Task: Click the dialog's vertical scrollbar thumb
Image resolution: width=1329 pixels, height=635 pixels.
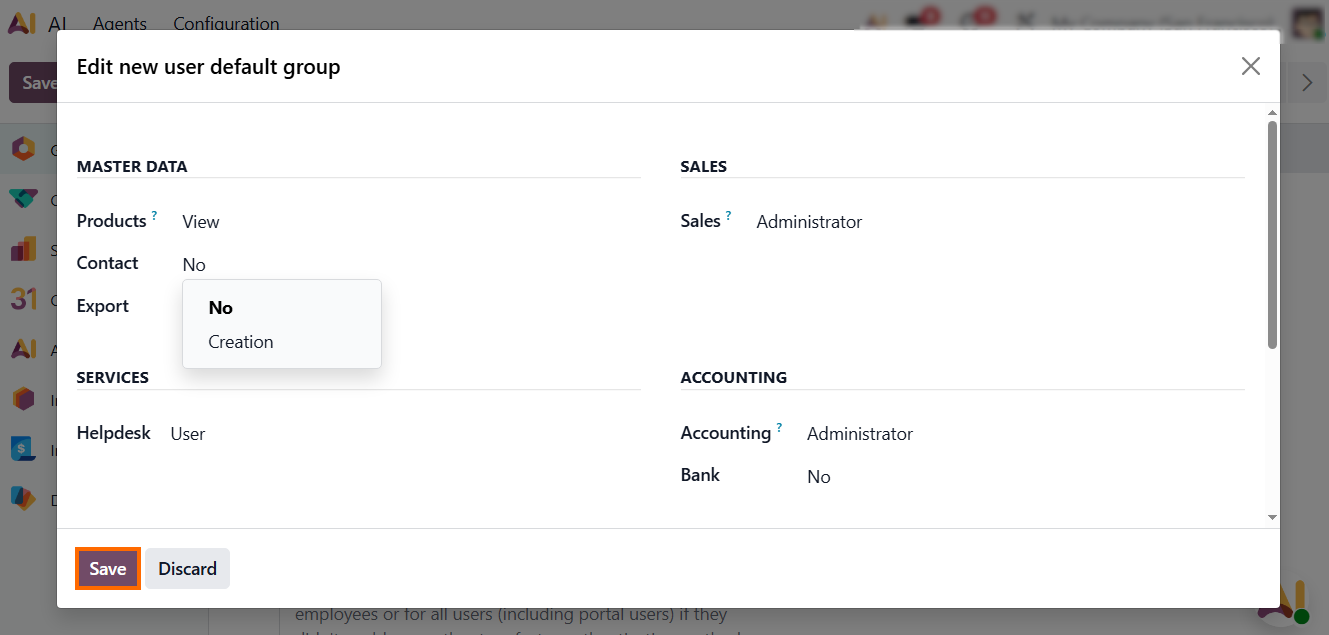Action: pos(1272,235)
